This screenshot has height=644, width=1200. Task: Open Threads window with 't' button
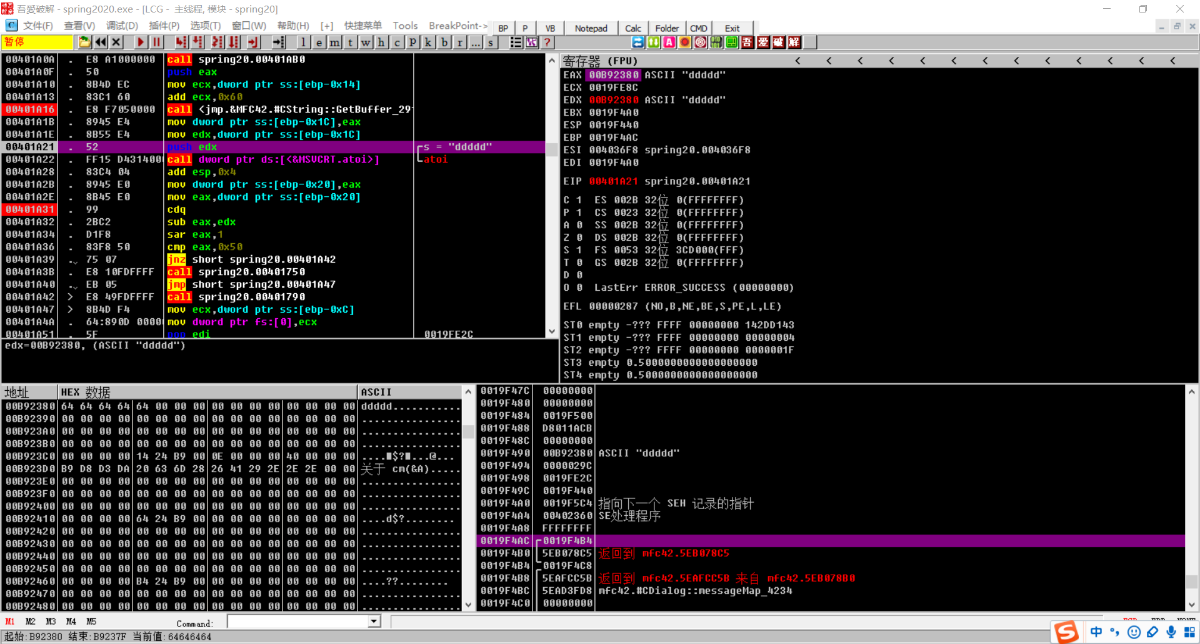[351, 42]
